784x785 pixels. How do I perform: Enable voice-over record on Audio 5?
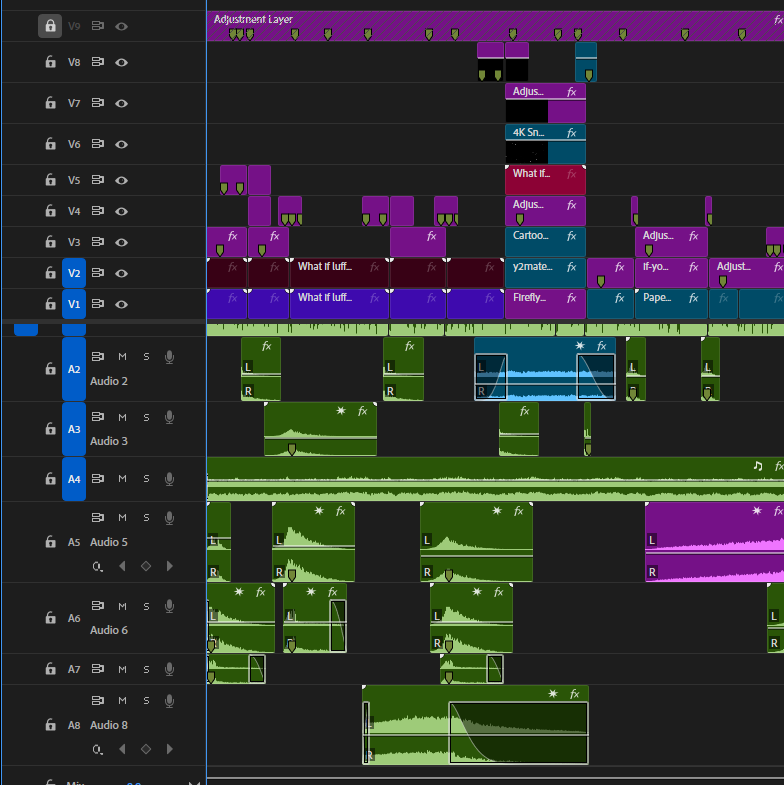click(x=170, y=518)
